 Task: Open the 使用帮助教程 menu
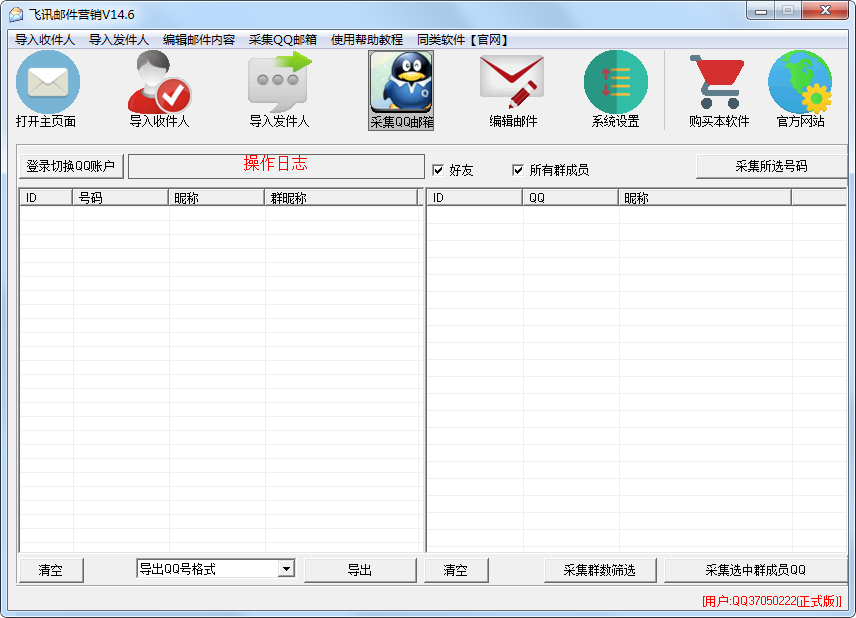366,40
